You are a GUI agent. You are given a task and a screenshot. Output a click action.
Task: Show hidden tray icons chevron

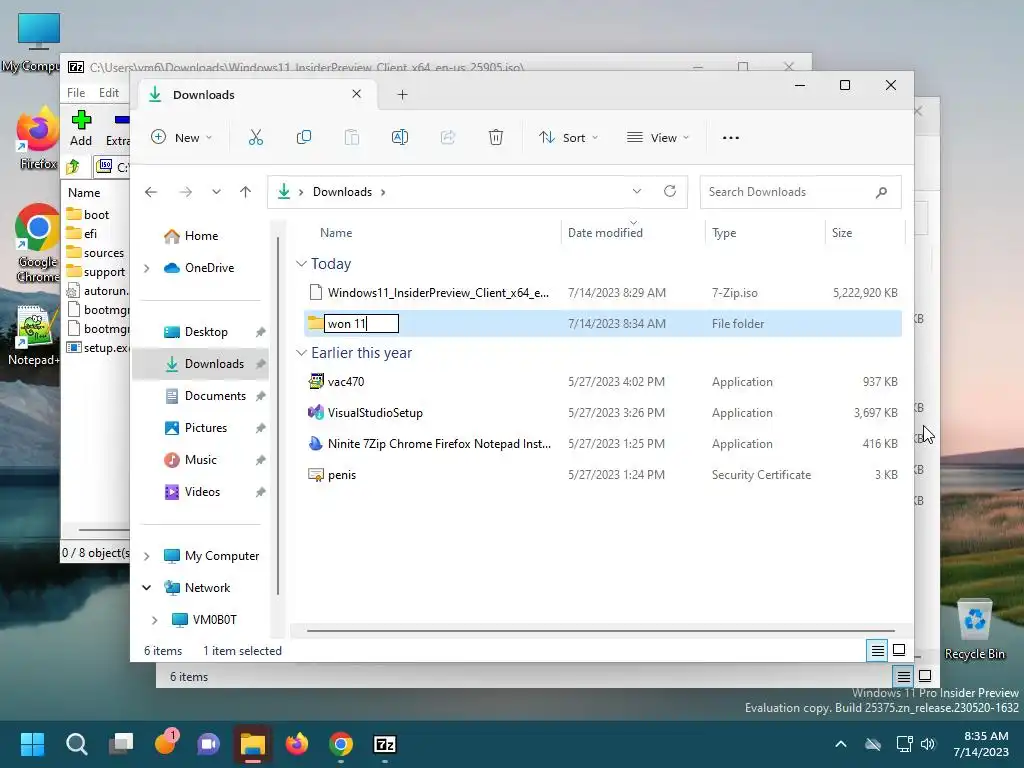click(x=841, y=744)
